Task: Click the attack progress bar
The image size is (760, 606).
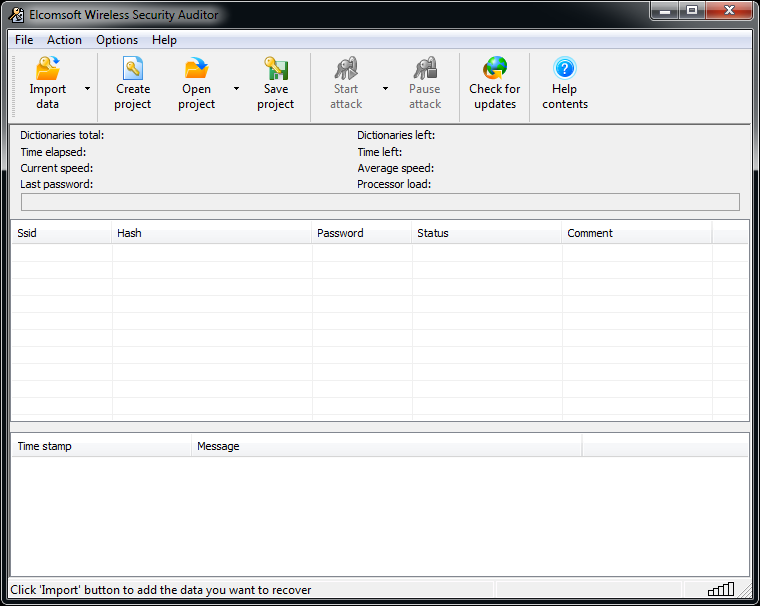Action: pos(380,202)
